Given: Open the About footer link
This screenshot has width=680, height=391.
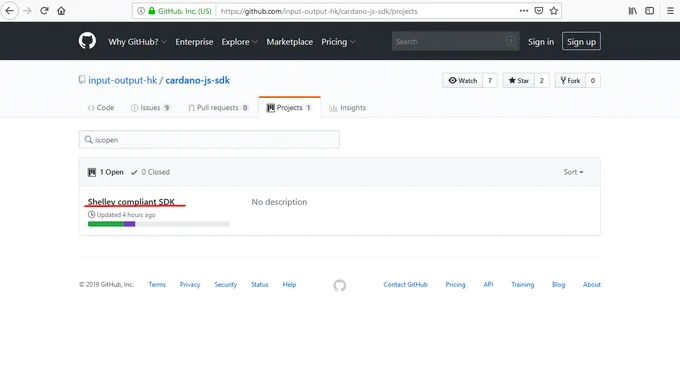Looking at the screenshot, I should coord(592,285).
